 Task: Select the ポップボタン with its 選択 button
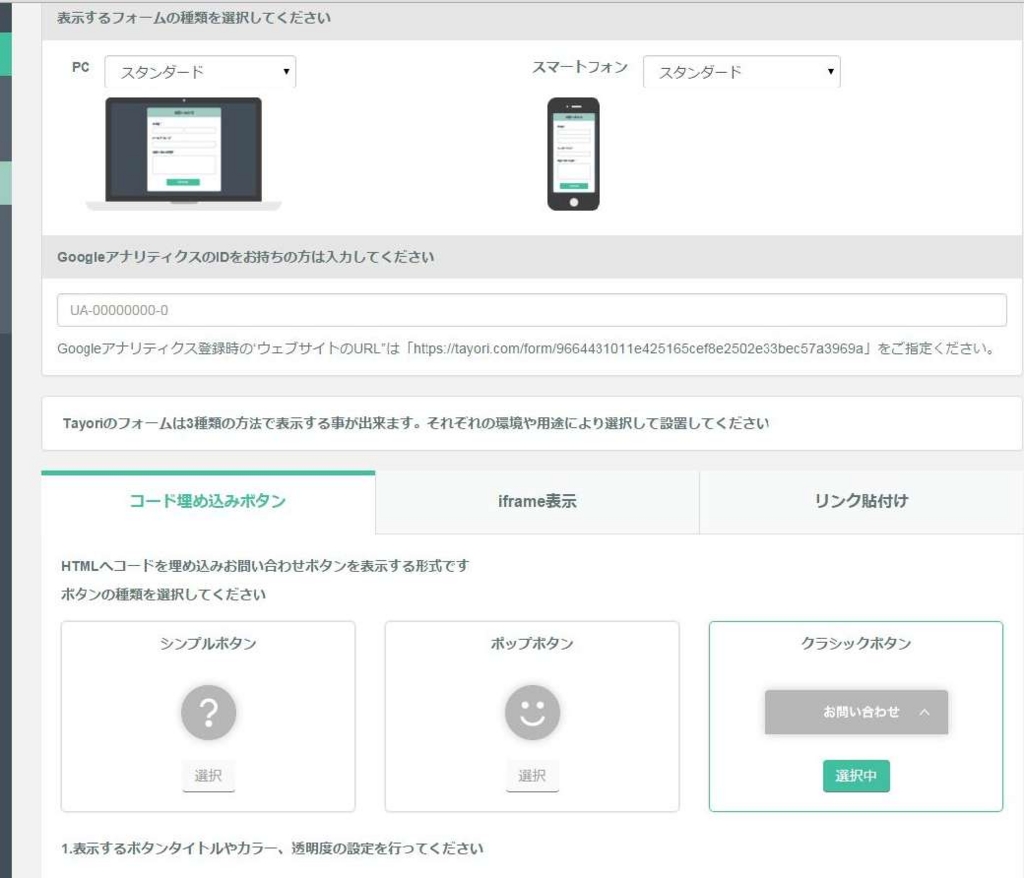532,776
